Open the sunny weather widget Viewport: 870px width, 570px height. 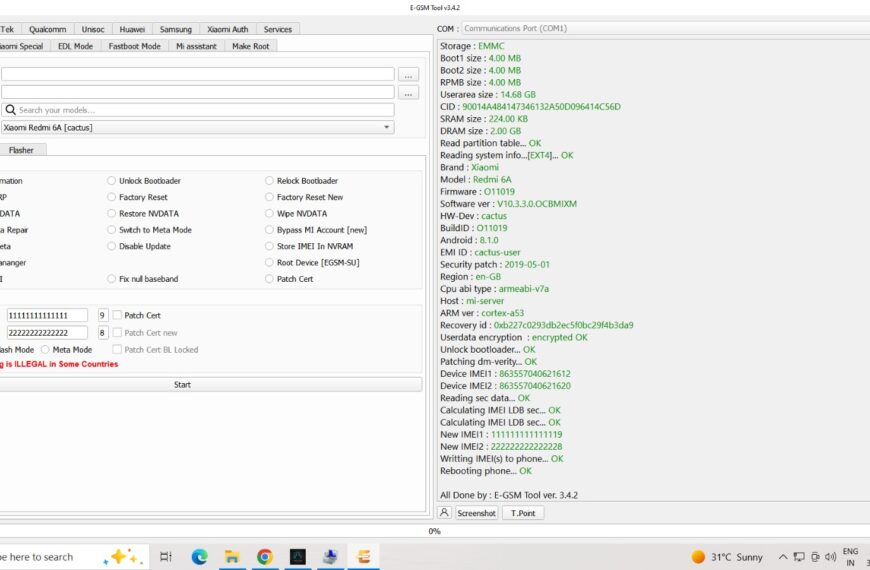727,557
